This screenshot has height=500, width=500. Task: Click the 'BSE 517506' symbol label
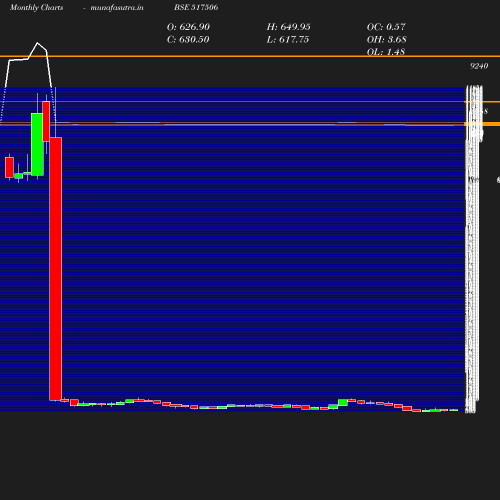(196, 7)
